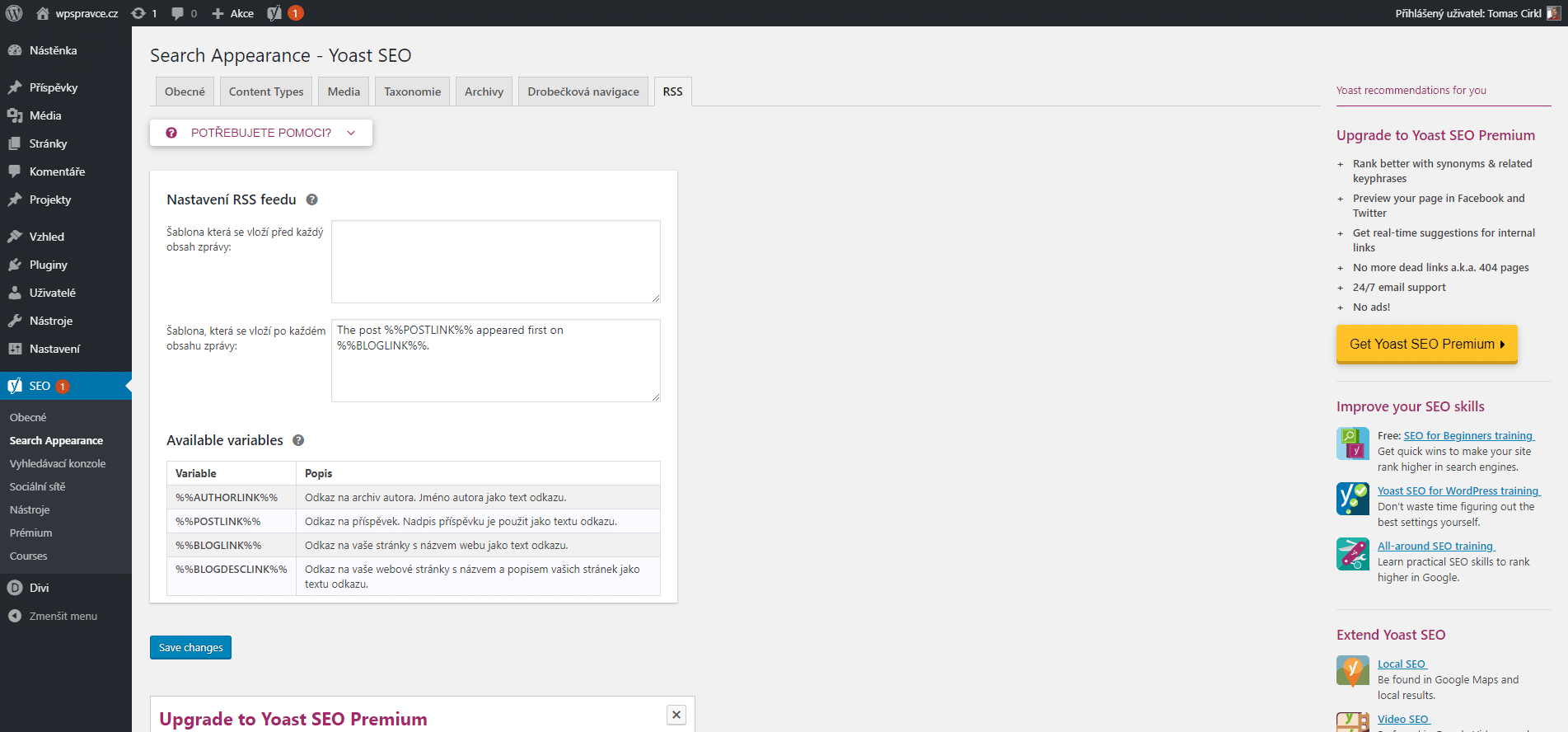The height and width of the screenshot is (732, 1568).
Task: Click the Nástěnka dashboard icon
Action: coord(15,50)
